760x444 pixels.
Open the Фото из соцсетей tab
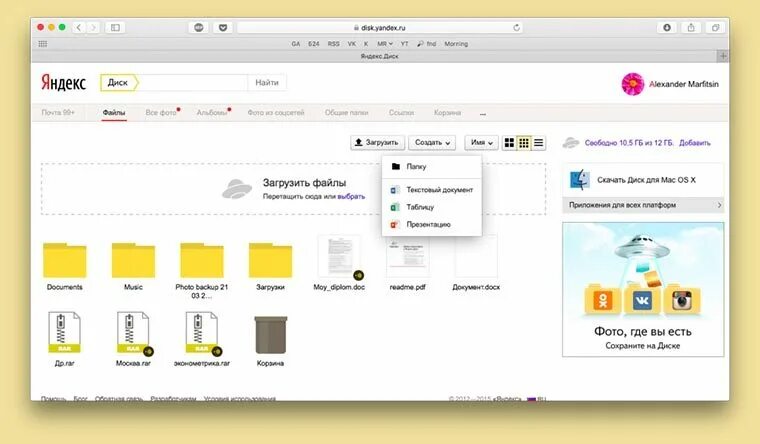(276, 112)
